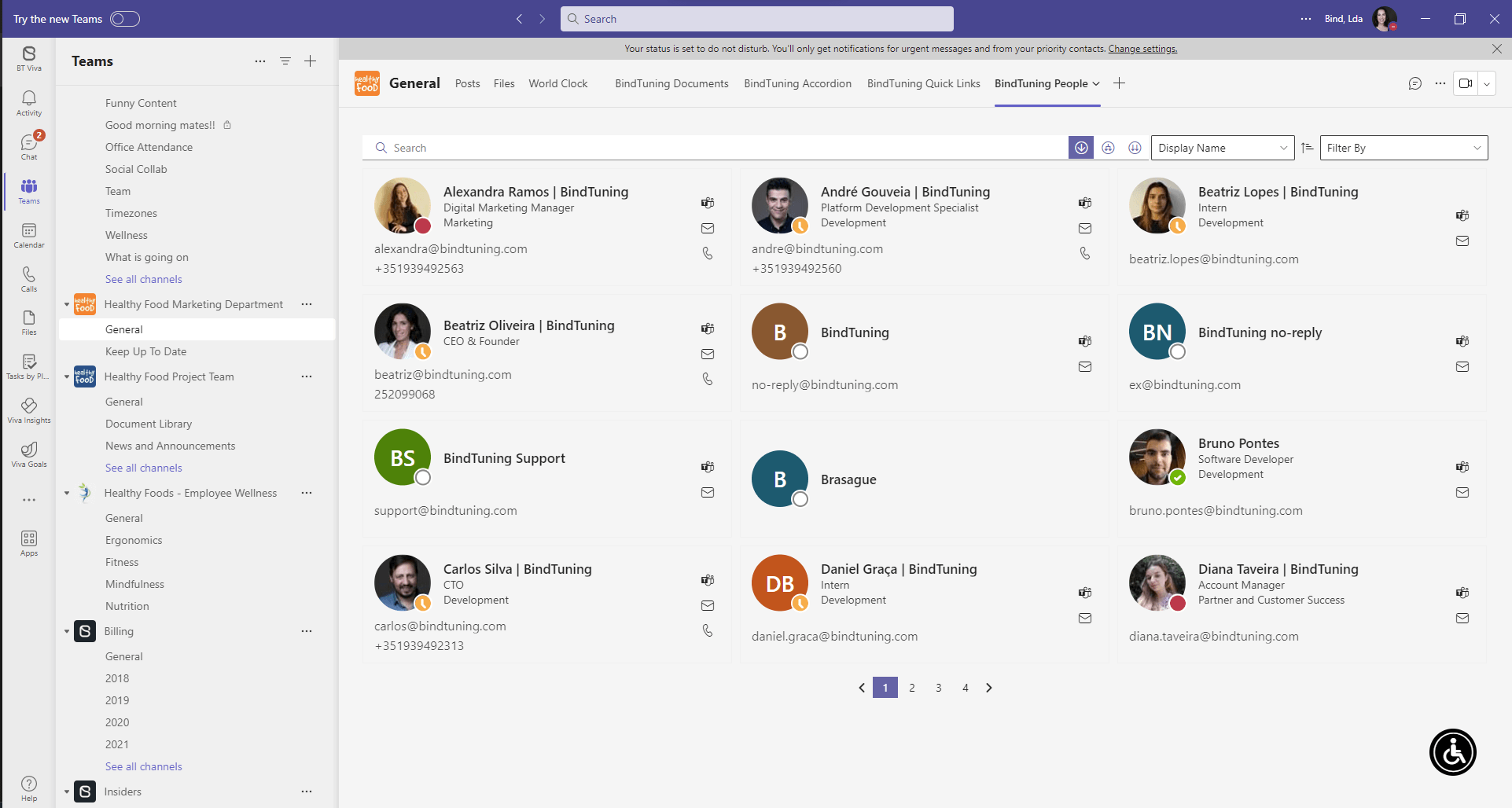Open the Apps store
This screenshot has width=1512, height=808.
[x=29, y=543]
